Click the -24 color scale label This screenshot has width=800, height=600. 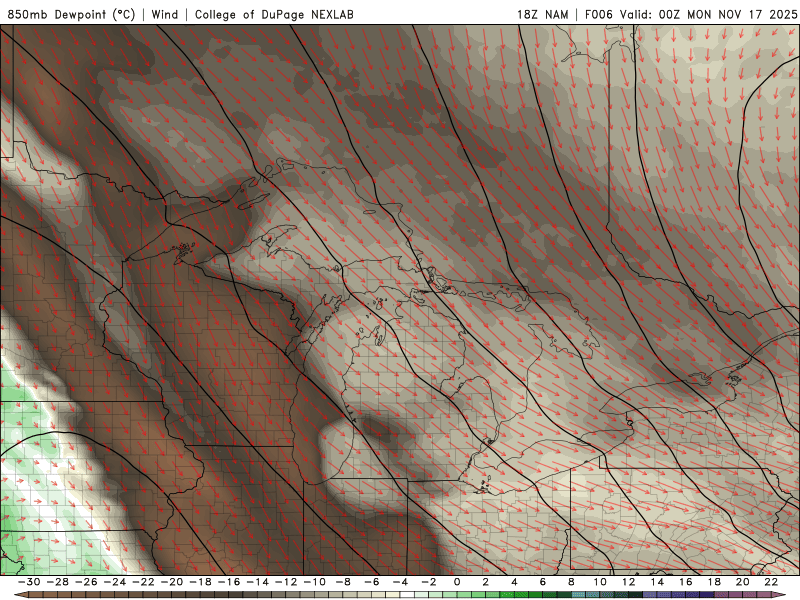click(115, 582)
